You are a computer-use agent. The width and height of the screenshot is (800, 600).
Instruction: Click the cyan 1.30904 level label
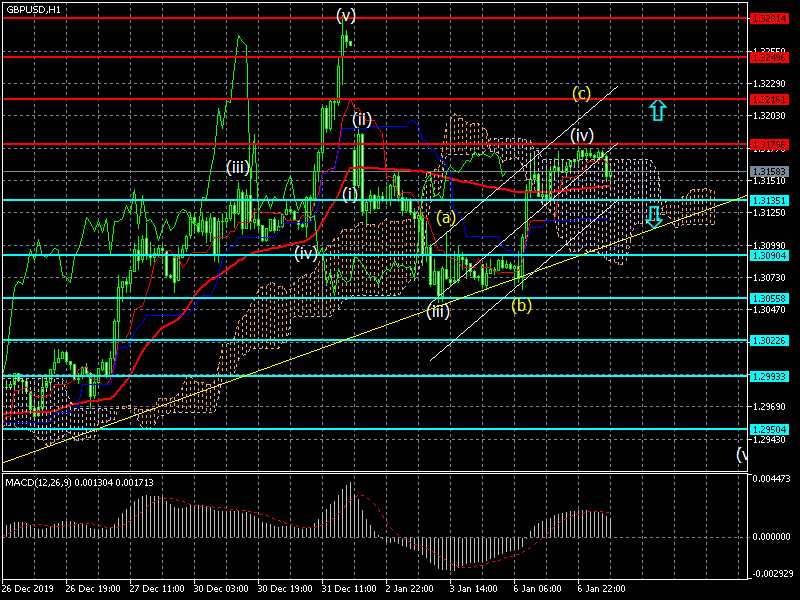[769, 256]
